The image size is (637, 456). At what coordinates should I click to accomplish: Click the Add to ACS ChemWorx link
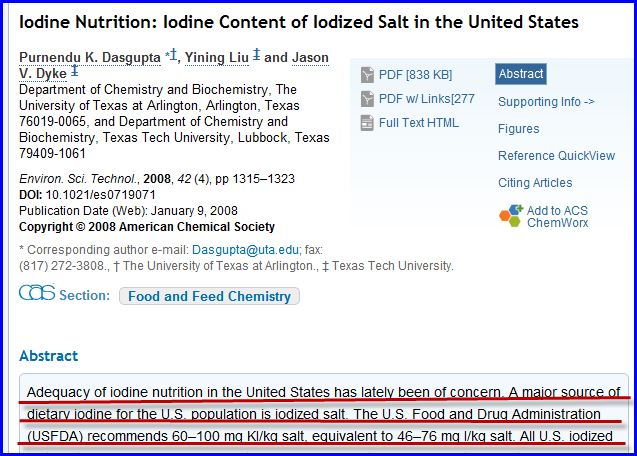coord(557,216)
